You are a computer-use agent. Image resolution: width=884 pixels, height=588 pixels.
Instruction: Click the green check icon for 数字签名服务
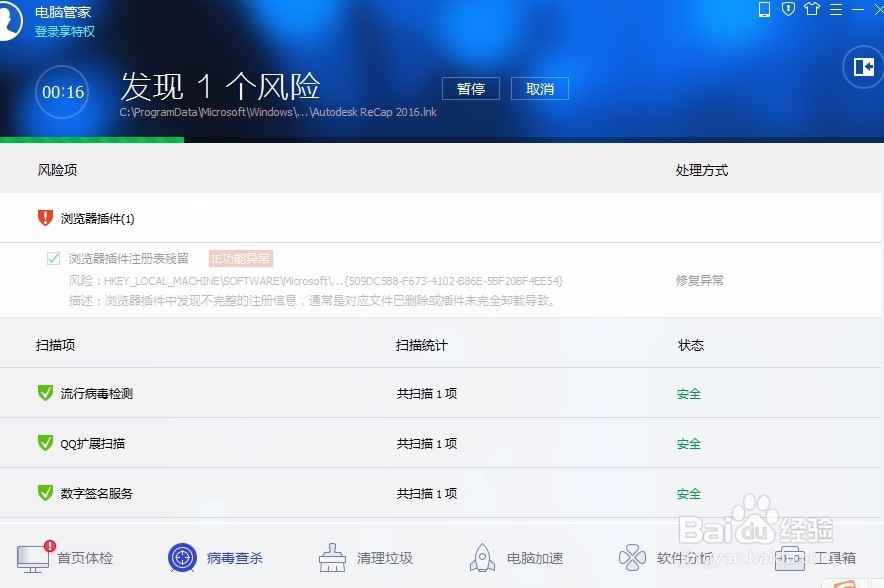45,493
